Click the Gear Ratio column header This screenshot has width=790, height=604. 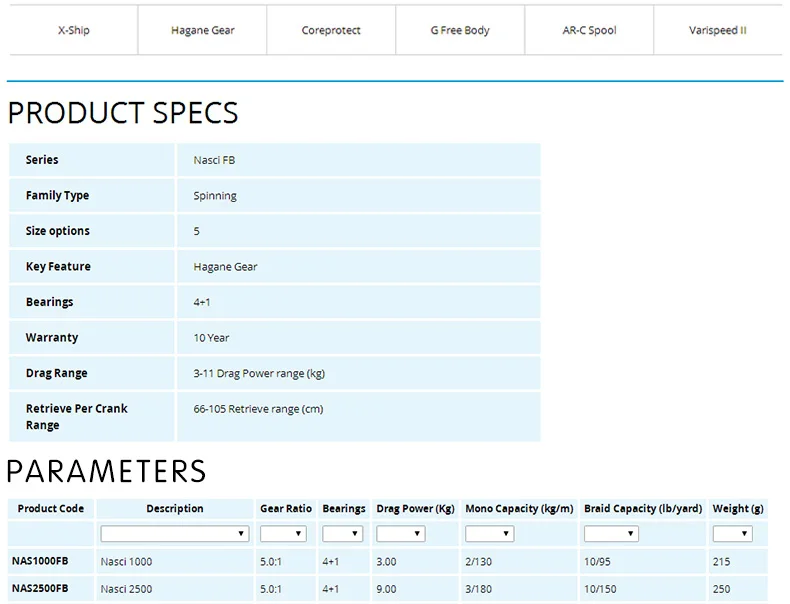pyautogui.click(x=286, y=508)
